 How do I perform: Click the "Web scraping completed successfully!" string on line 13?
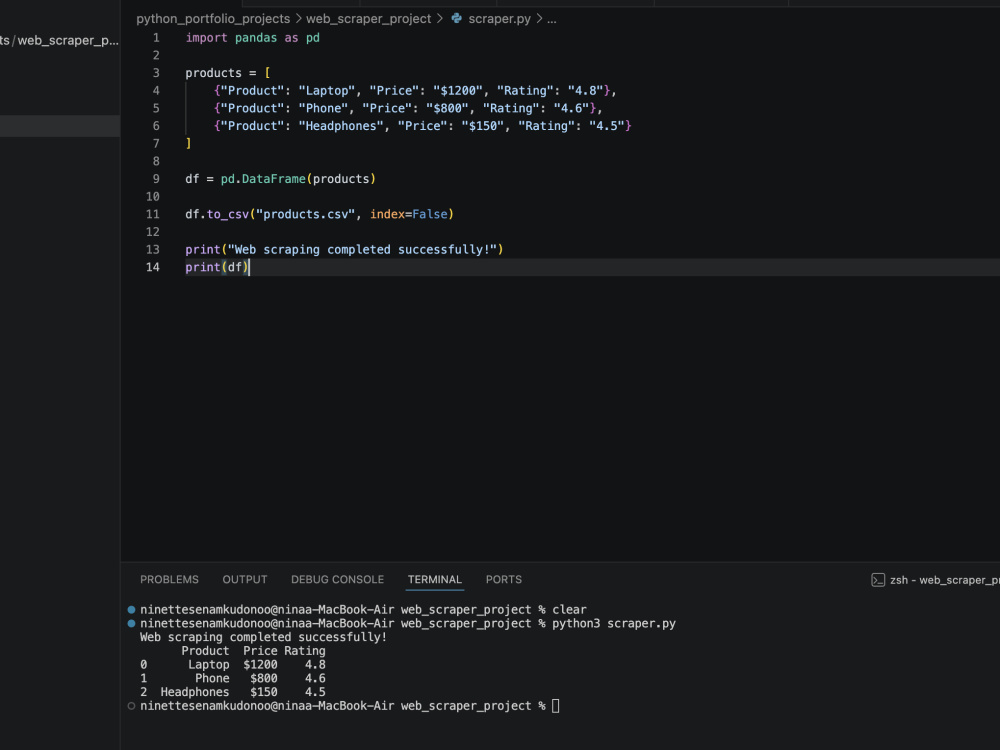pos(362,249)
